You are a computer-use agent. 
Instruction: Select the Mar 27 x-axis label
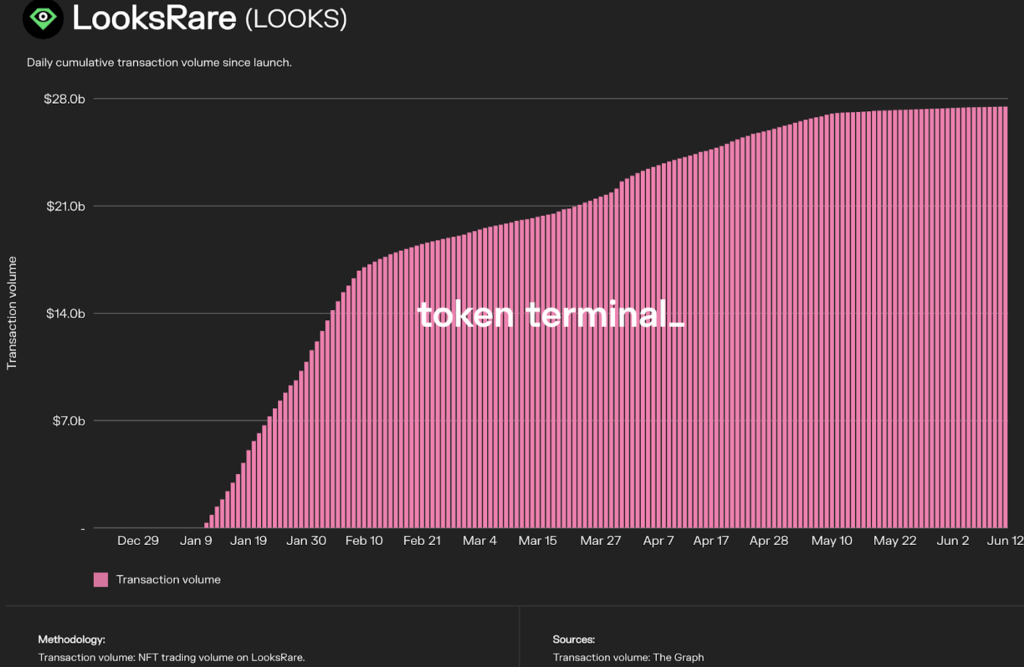point(599,541)
